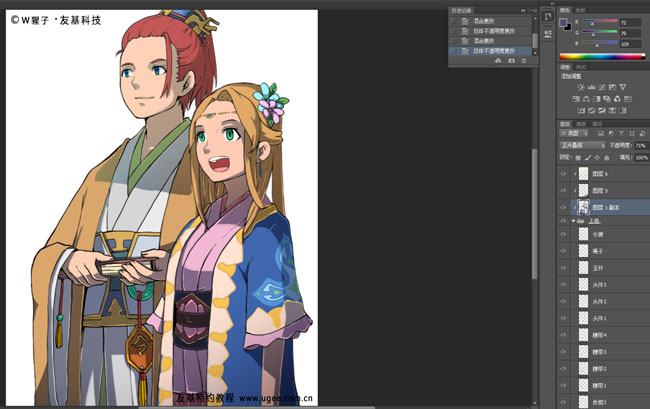The width and height of the screenshot is (650, 409).
Task: Click the layer opacity 71% field
Action: (641, 145)
